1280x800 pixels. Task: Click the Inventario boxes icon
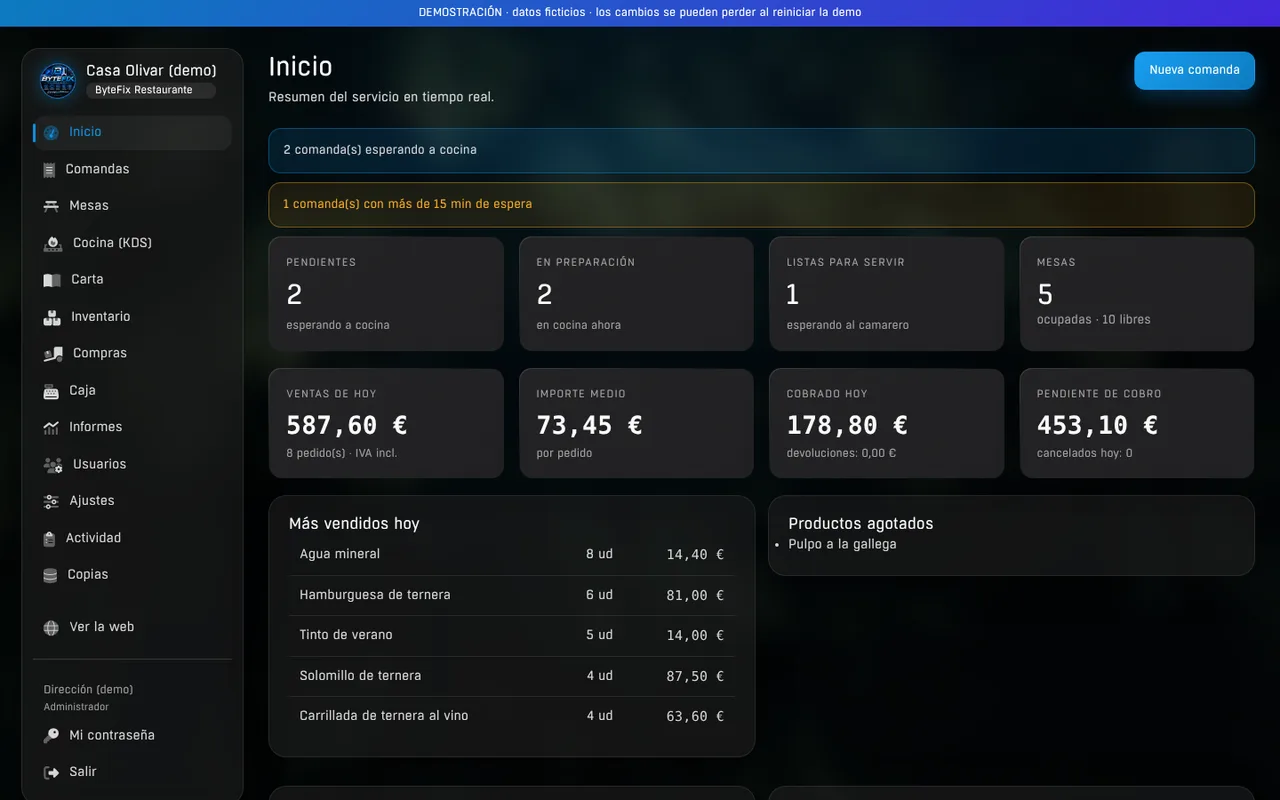click(52, 317)
